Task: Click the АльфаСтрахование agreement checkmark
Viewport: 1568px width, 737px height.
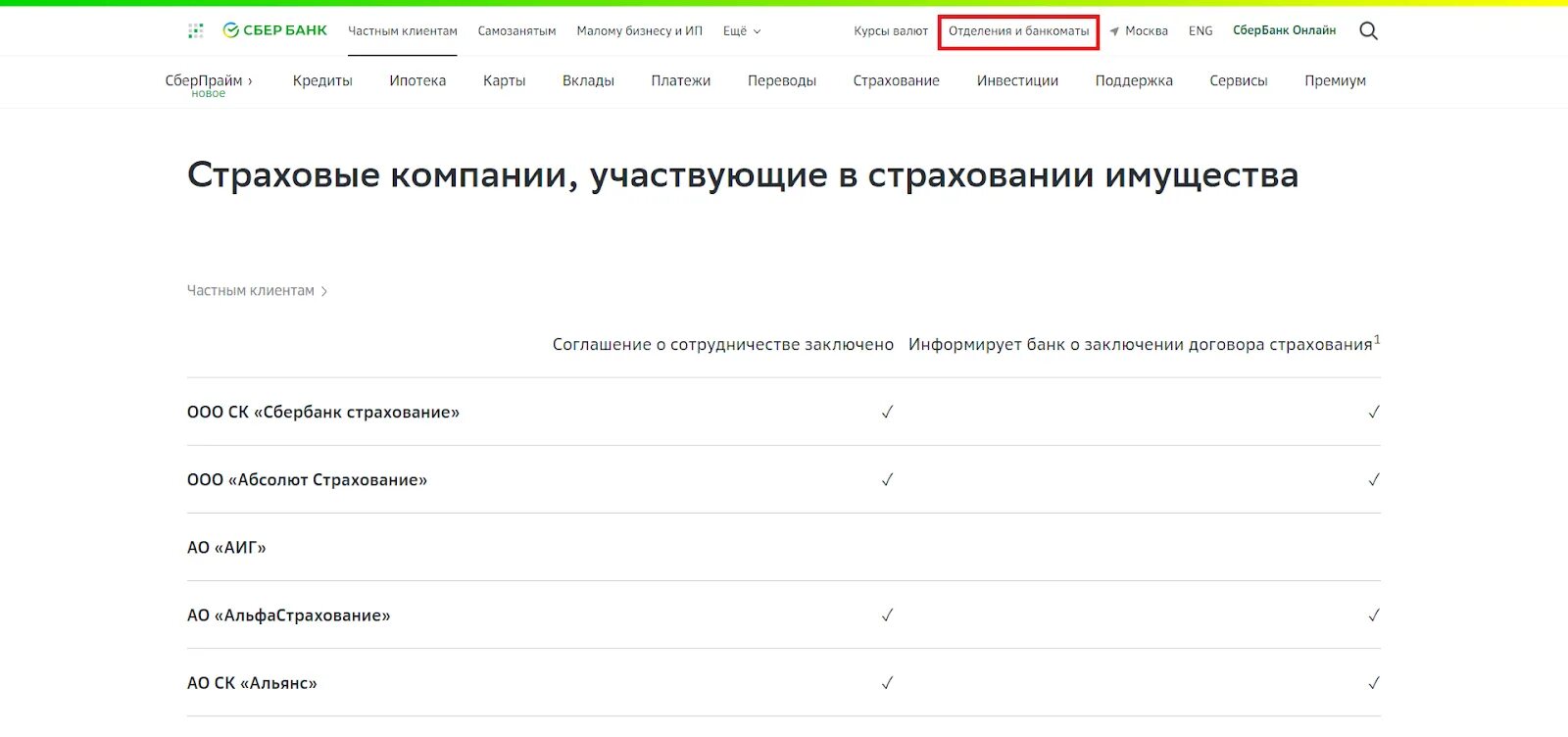Action: pos(887,615)
